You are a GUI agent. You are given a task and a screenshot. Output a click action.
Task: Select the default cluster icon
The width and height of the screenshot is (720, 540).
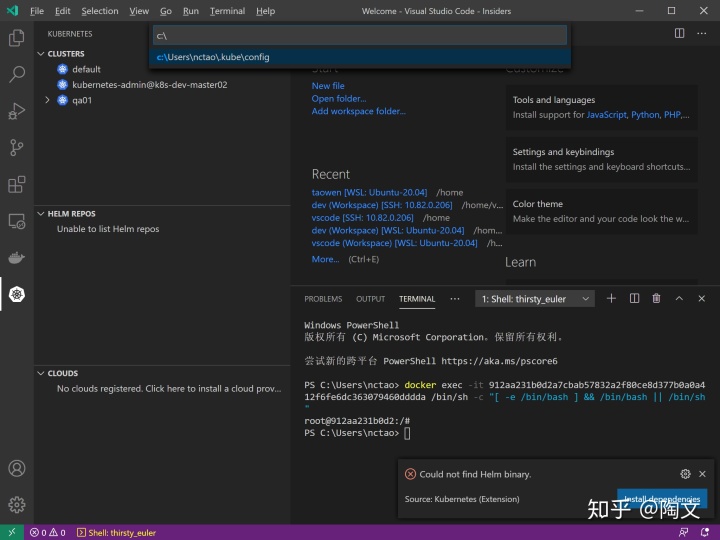click(62, 69)
